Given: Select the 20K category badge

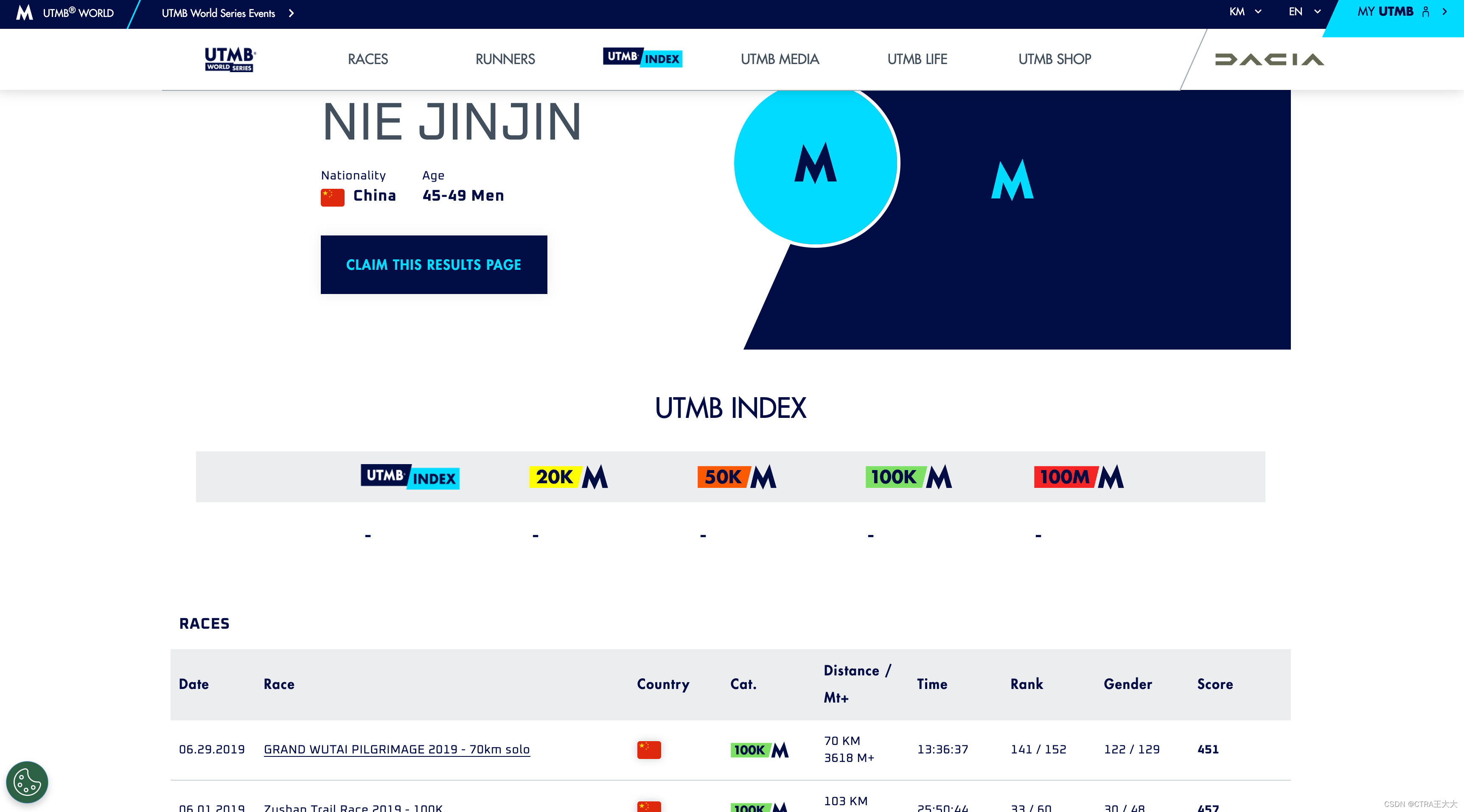Looking at the screenshot, I should [568, 477].
